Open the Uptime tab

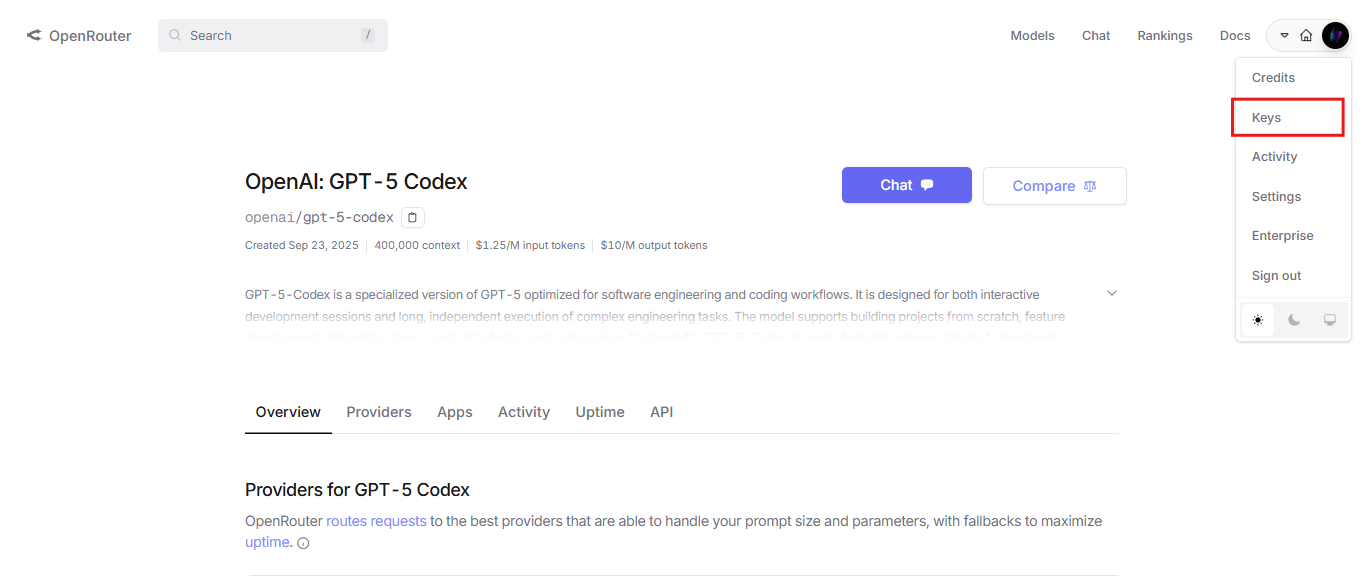point(600,412)
